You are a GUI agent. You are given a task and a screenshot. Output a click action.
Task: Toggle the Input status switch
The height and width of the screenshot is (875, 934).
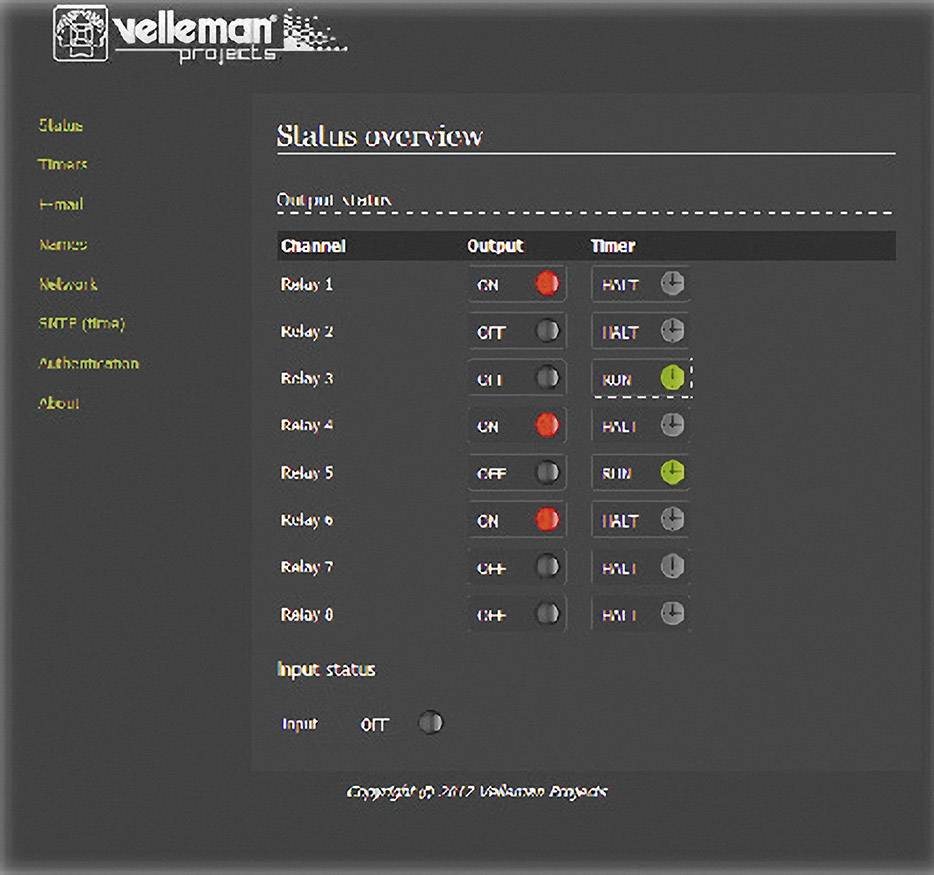[x=430, y=722]
